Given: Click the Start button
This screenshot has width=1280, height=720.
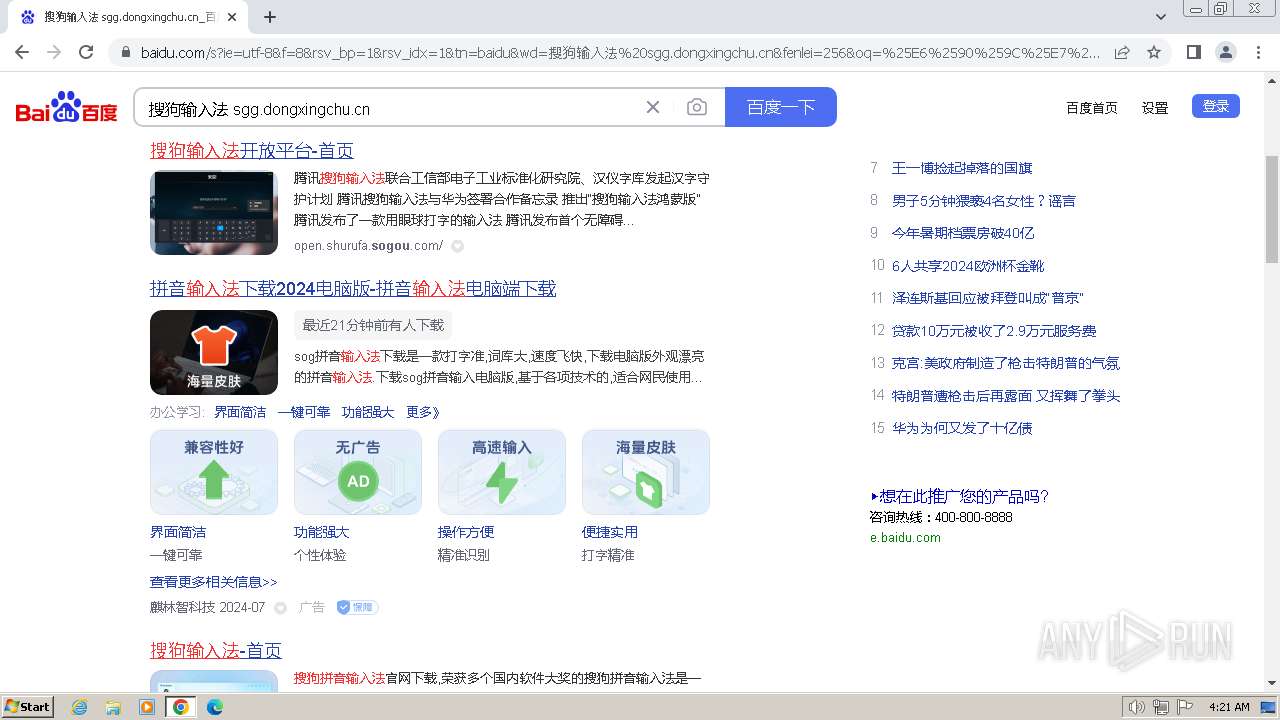Looking at the screenshot, I should pyautogui.click(x=27, y=706).
